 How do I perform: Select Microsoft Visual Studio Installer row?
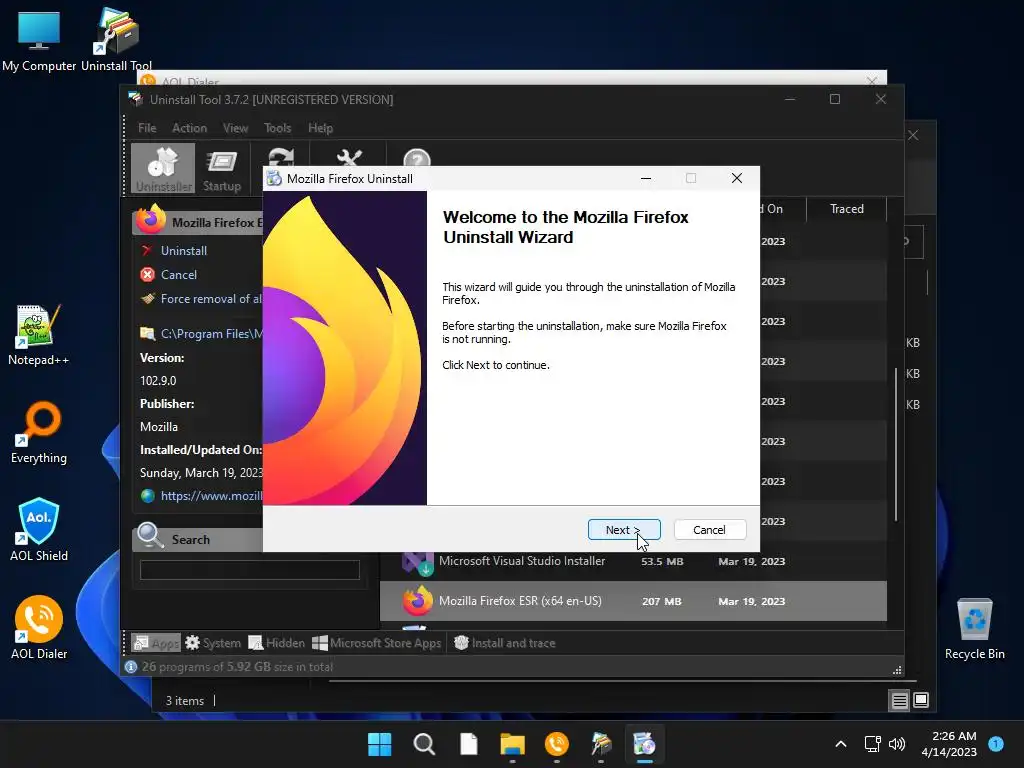633,561
